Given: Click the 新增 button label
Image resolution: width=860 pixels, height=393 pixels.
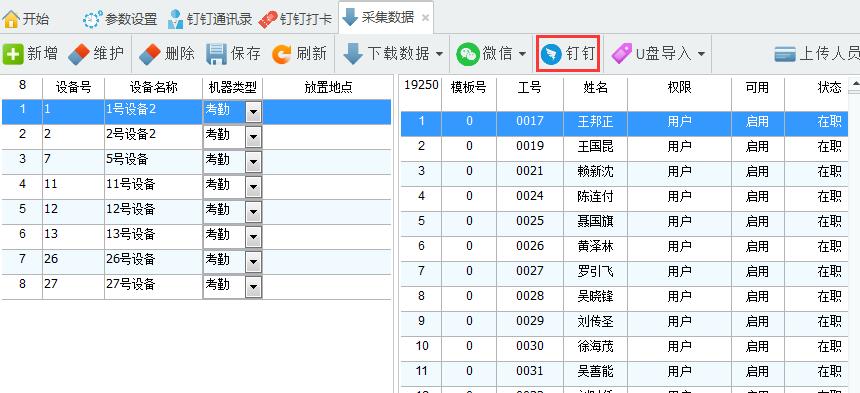Looking at the screenshot, I should click(x=42, y=54).
